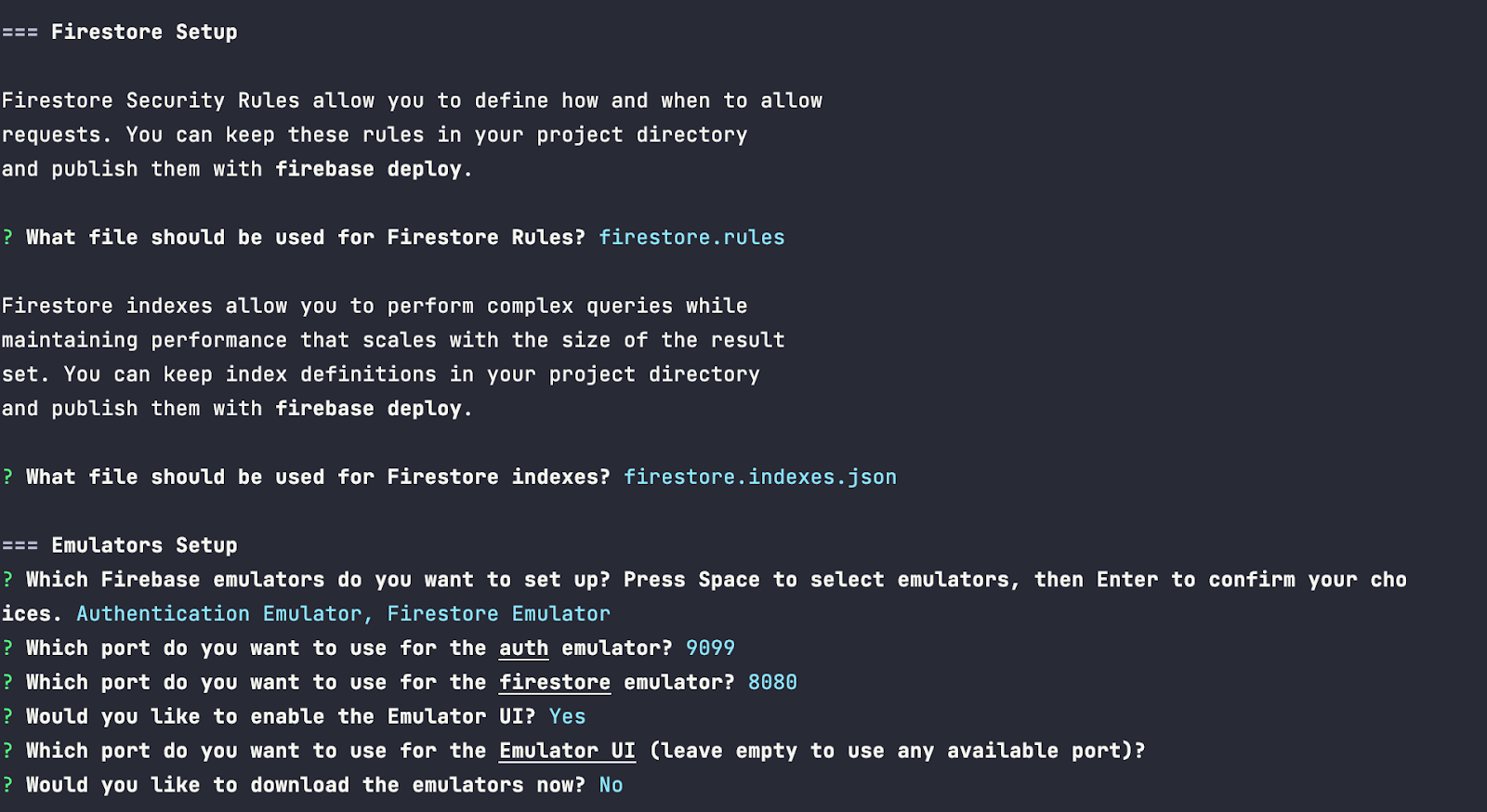Click the 'Emulators Setup' section heading
This screenshot has height=812, width=1487.
point(144,545)
